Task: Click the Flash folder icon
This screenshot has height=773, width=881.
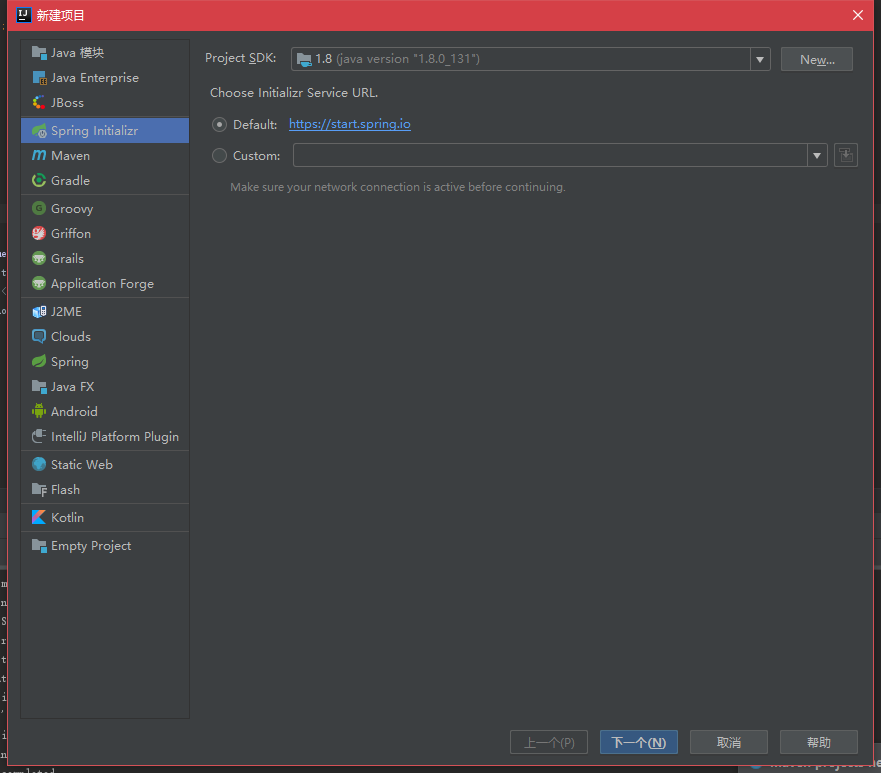Action: (x=39, y=489)
